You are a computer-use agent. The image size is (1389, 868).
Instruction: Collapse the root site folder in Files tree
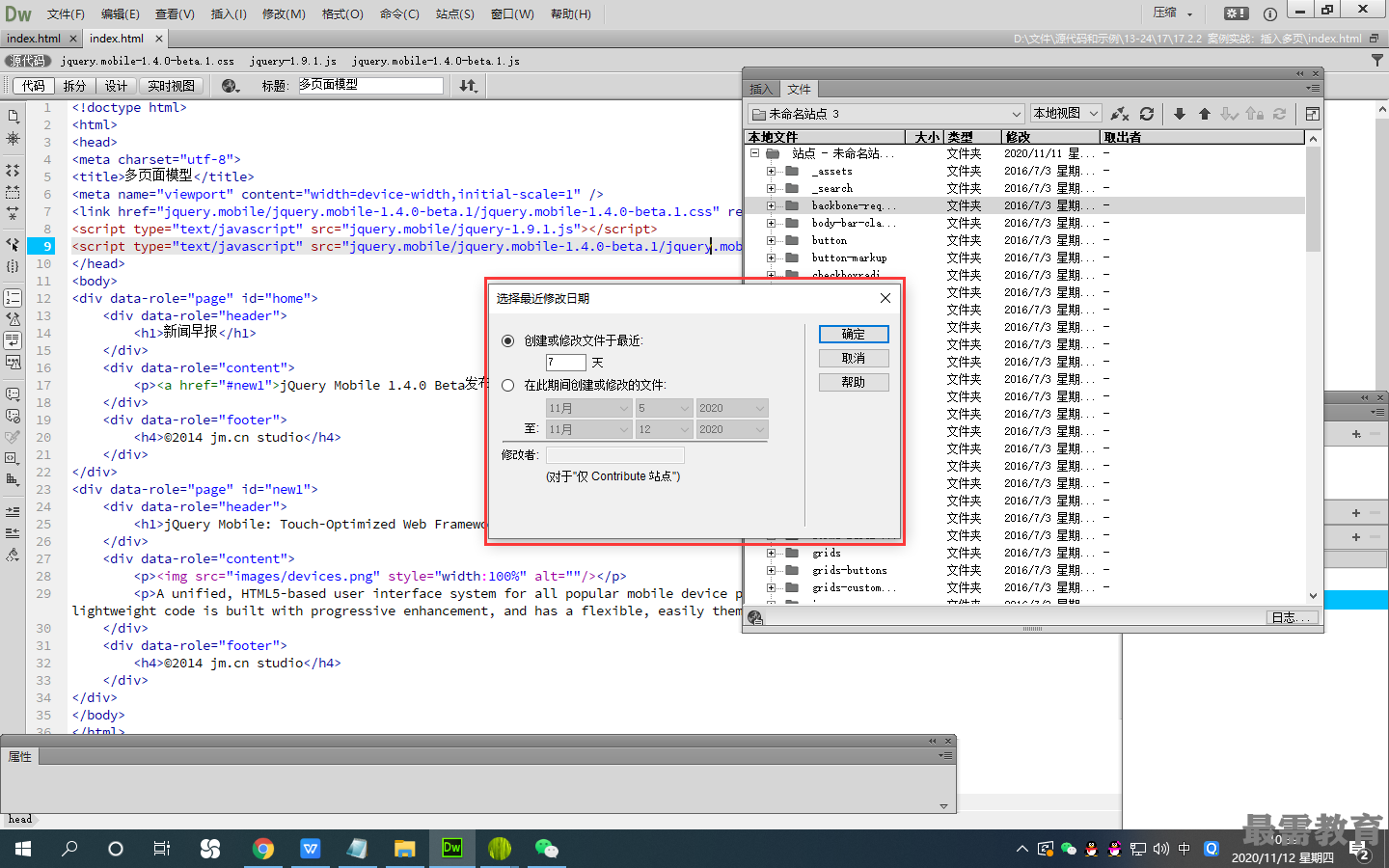(754, 153)
